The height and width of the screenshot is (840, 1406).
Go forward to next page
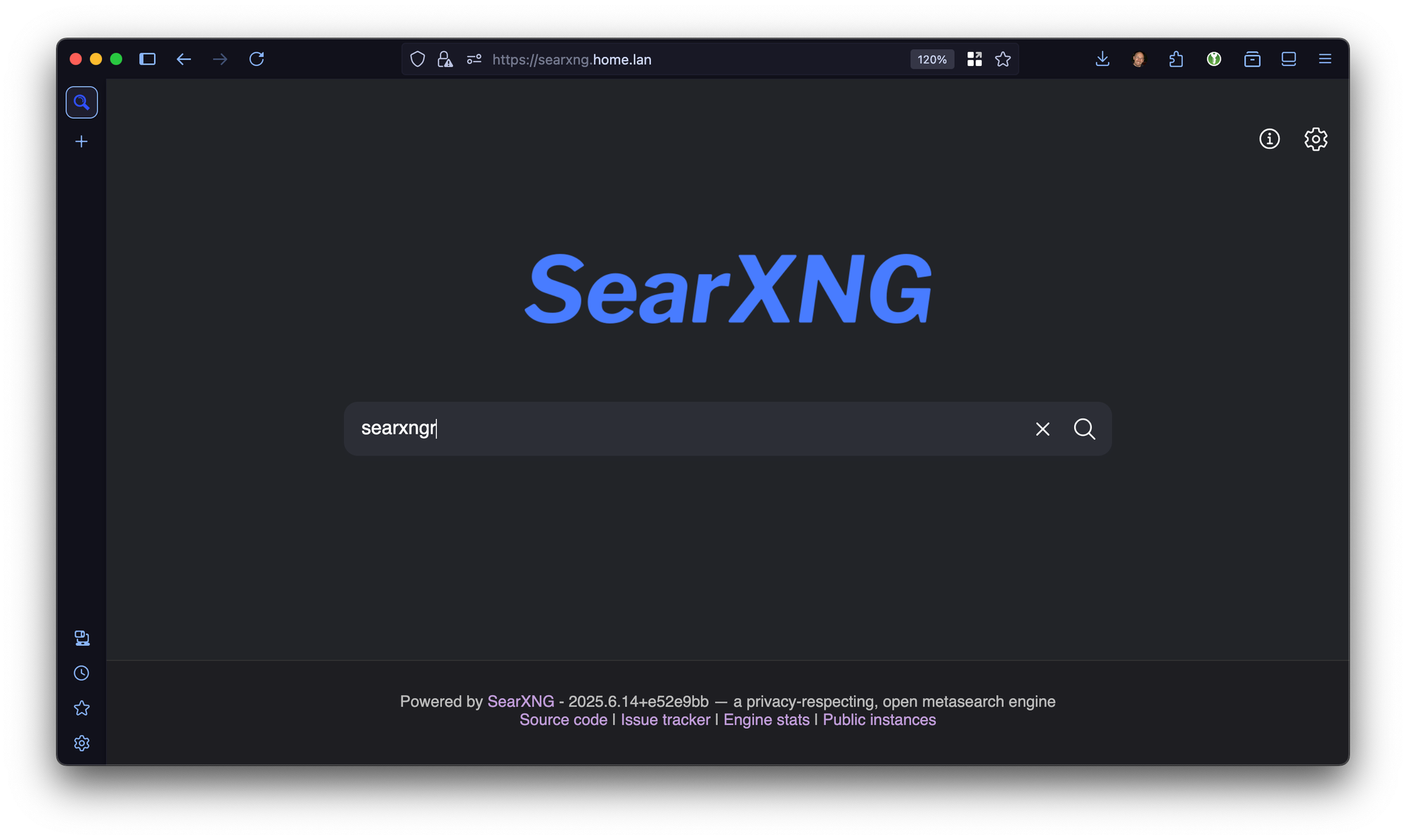[x=220, y=59]
